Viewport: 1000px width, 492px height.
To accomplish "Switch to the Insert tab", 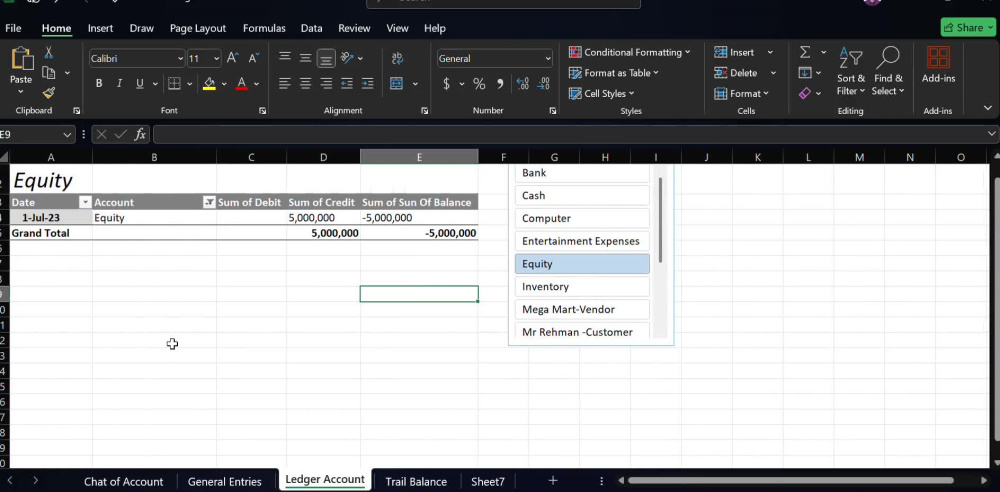I will coord(100,28).
